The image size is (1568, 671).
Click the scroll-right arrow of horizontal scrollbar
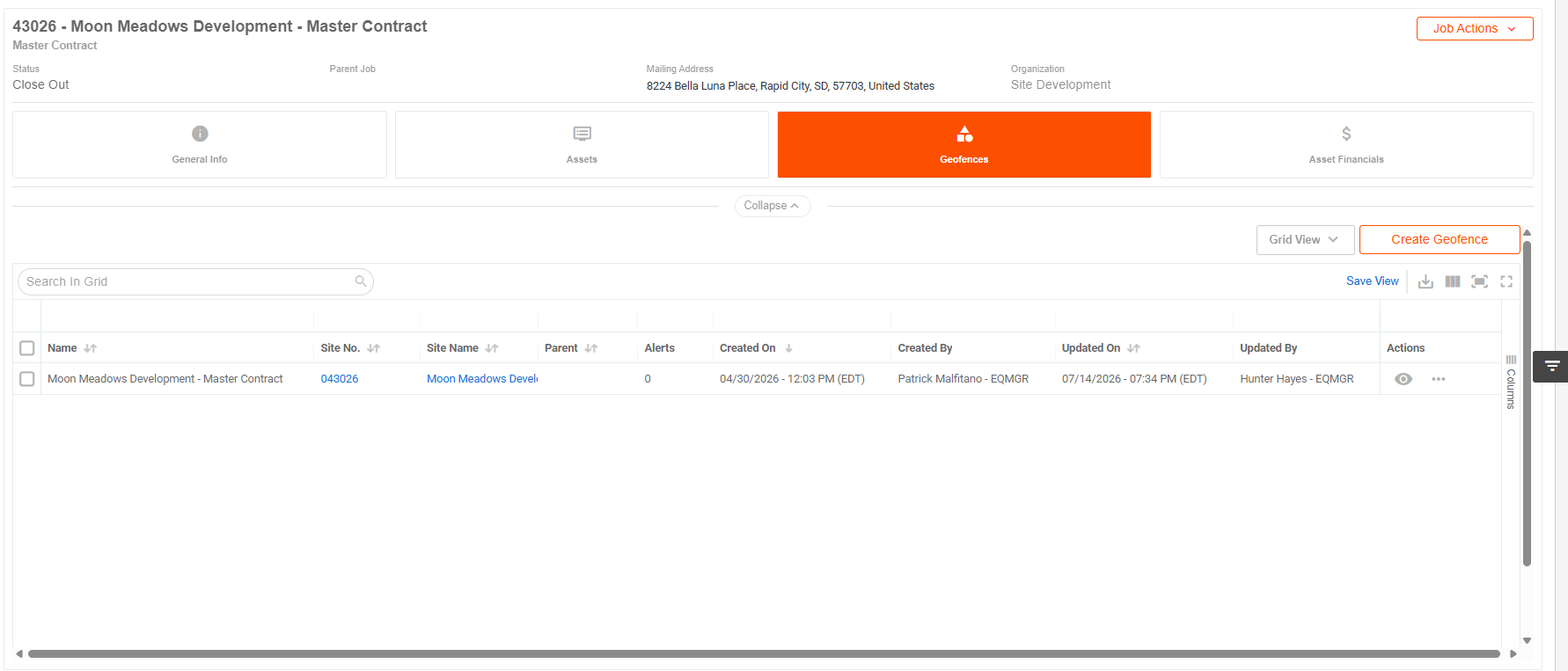[x=1513, y=653]
